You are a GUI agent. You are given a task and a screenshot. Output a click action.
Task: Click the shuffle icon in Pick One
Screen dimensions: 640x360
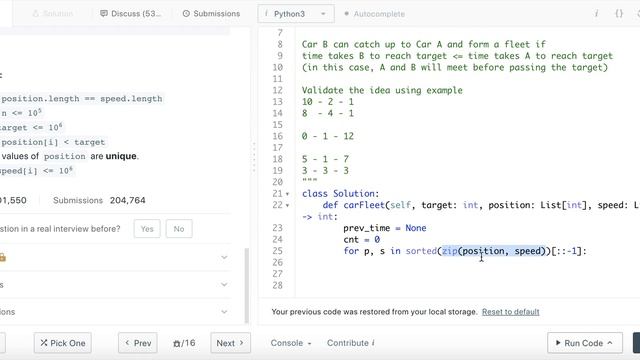[44, 343]
